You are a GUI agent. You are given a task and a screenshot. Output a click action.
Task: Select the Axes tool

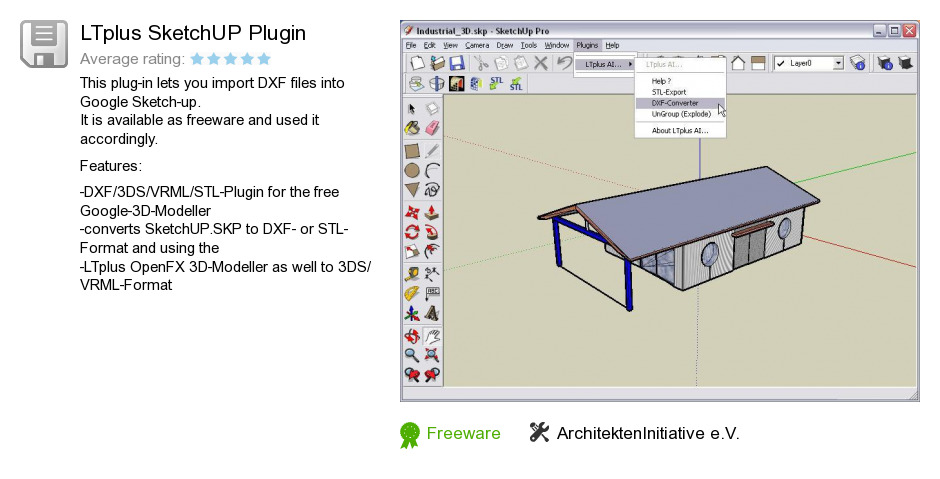[412, 314]
